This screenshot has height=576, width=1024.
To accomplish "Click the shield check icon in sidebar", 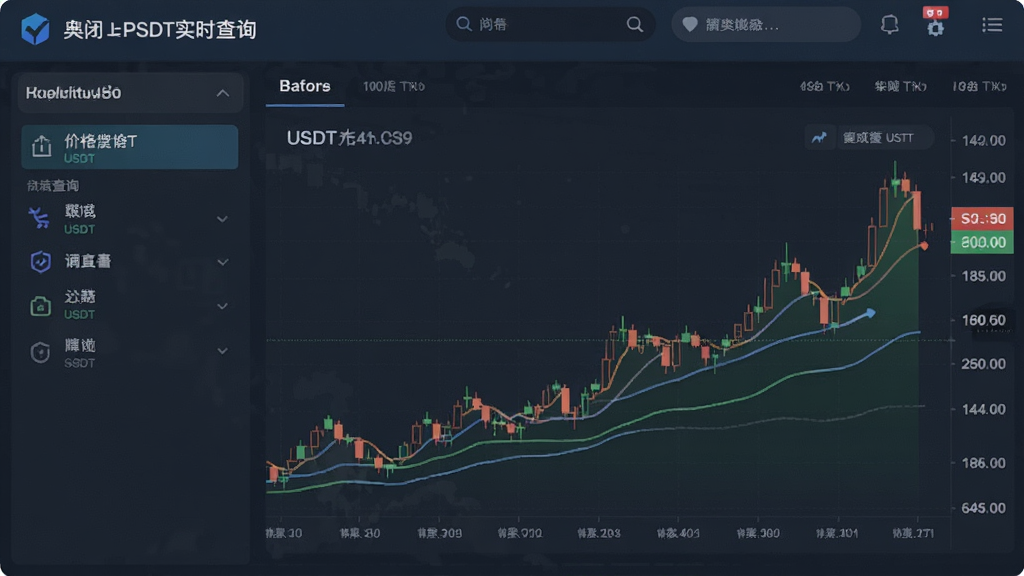I will click(x=40, y=261).
